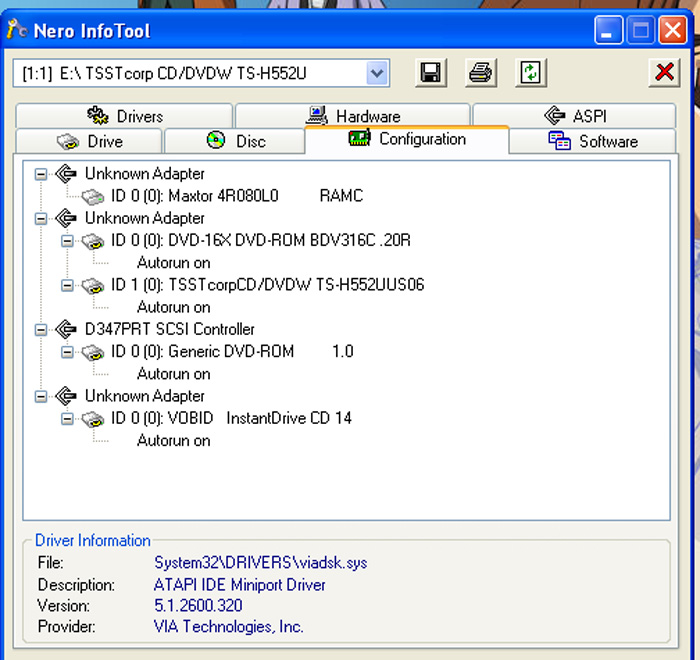Select Generic DVD-ROM 1.0 row

pyautogui.click(x=232, y=351)
